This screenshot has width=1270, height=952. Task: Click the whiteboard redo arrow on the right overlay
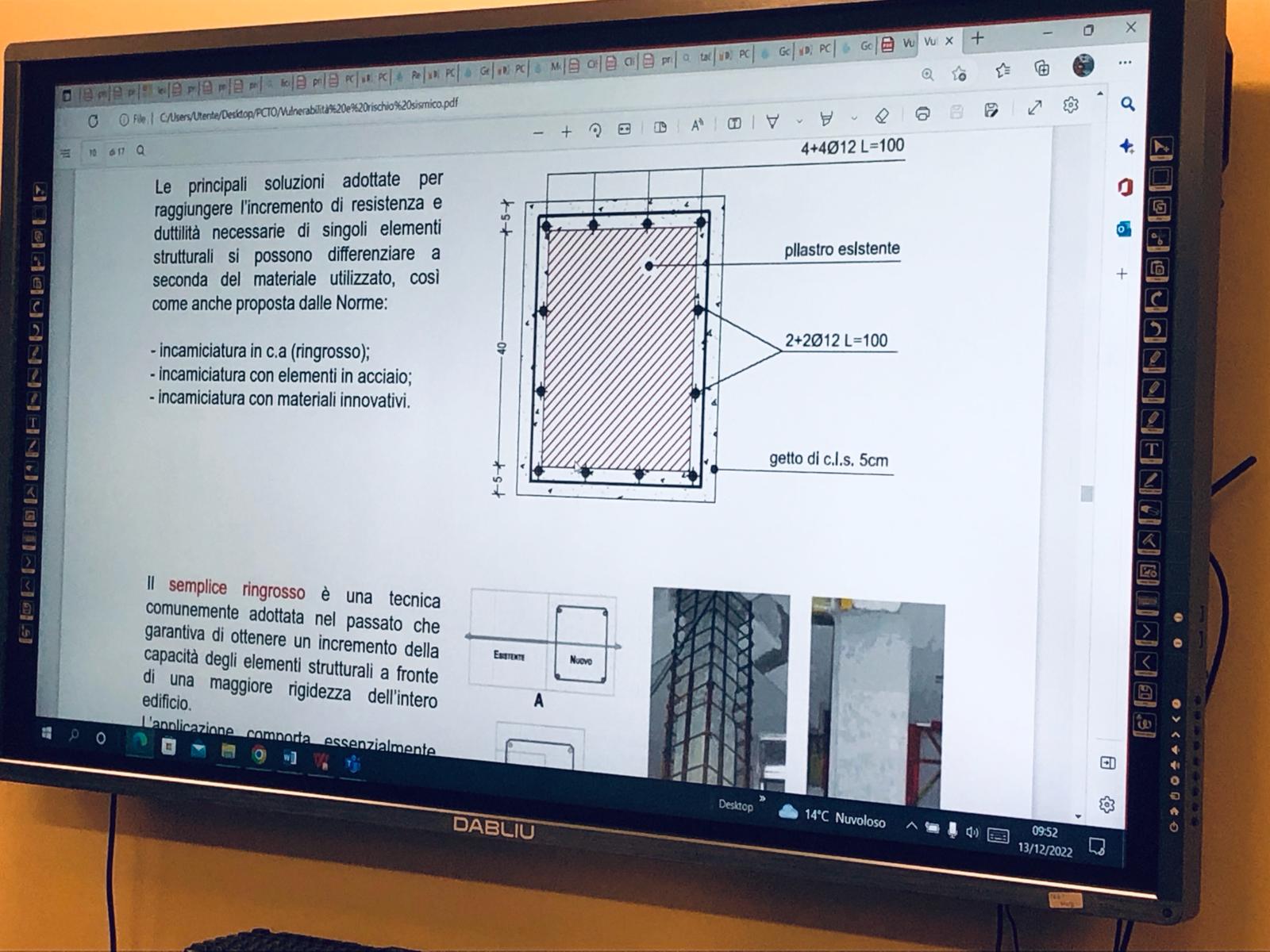[1157, 299]
